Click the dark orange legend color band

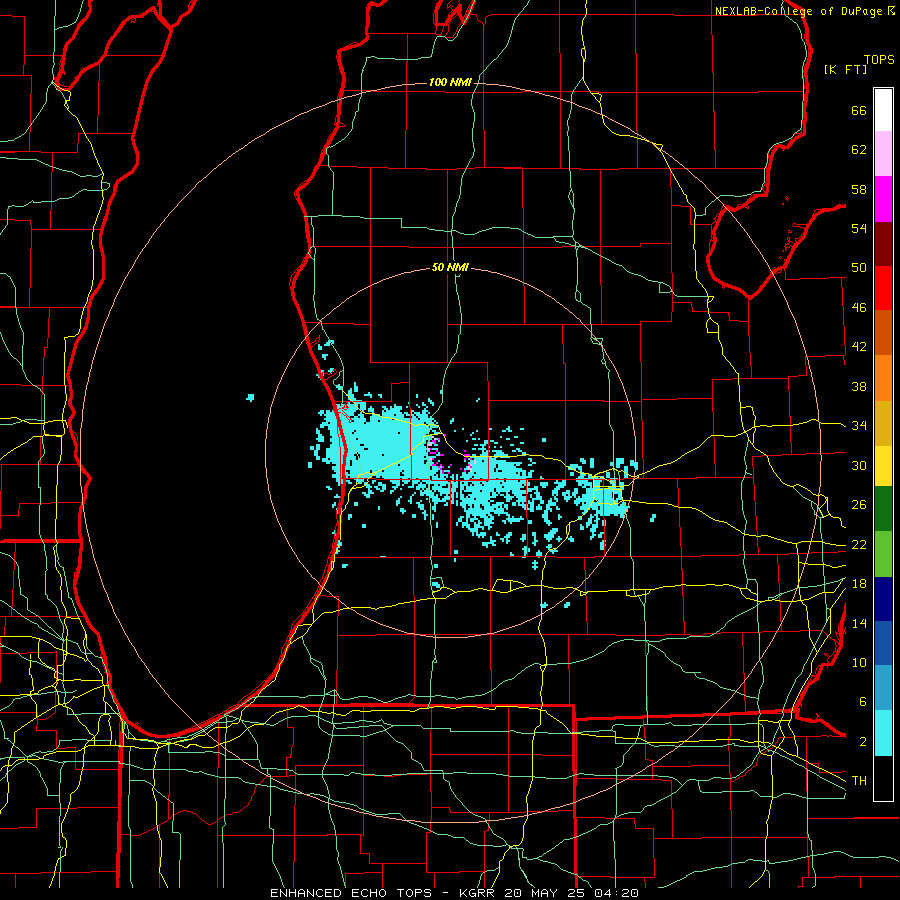coord(883,332)
